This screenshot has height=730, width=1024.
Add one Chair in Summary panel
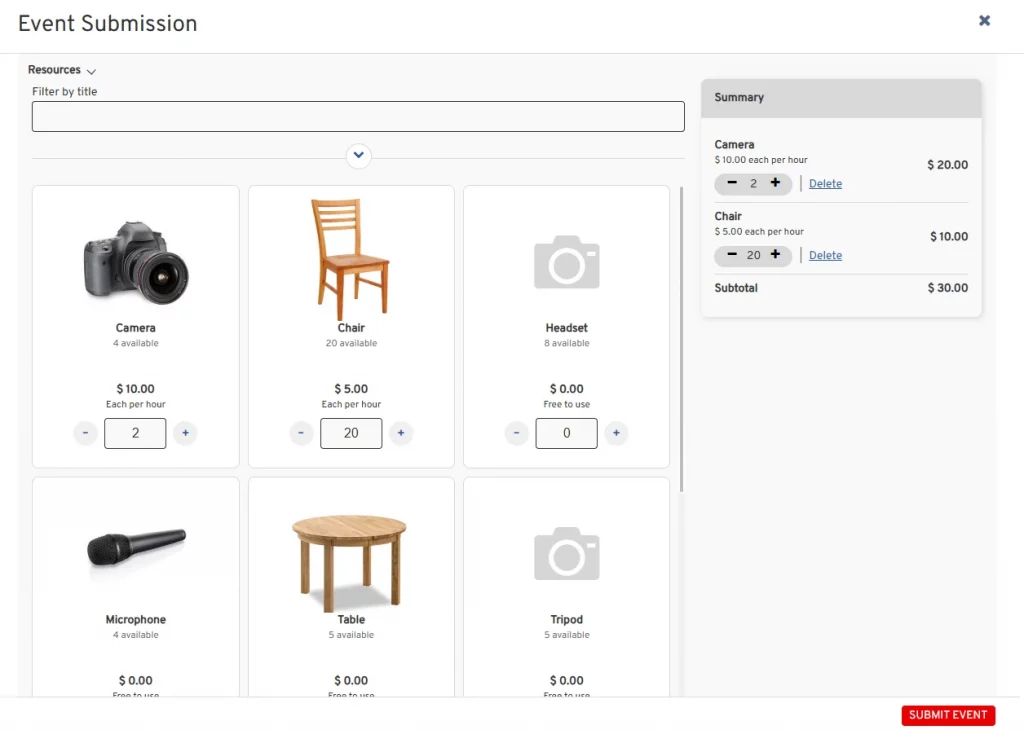coord(775,255)
